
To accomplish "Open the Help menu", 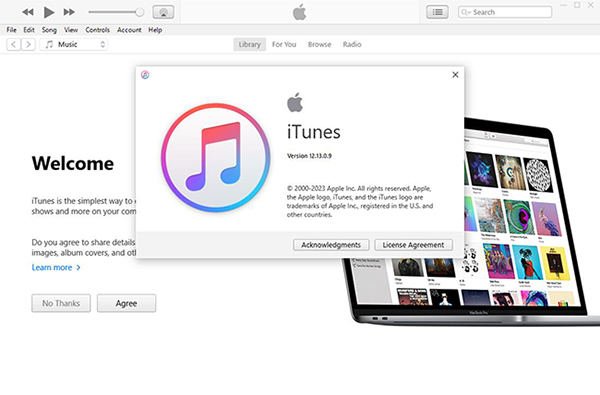I will [x=155, y=30].
